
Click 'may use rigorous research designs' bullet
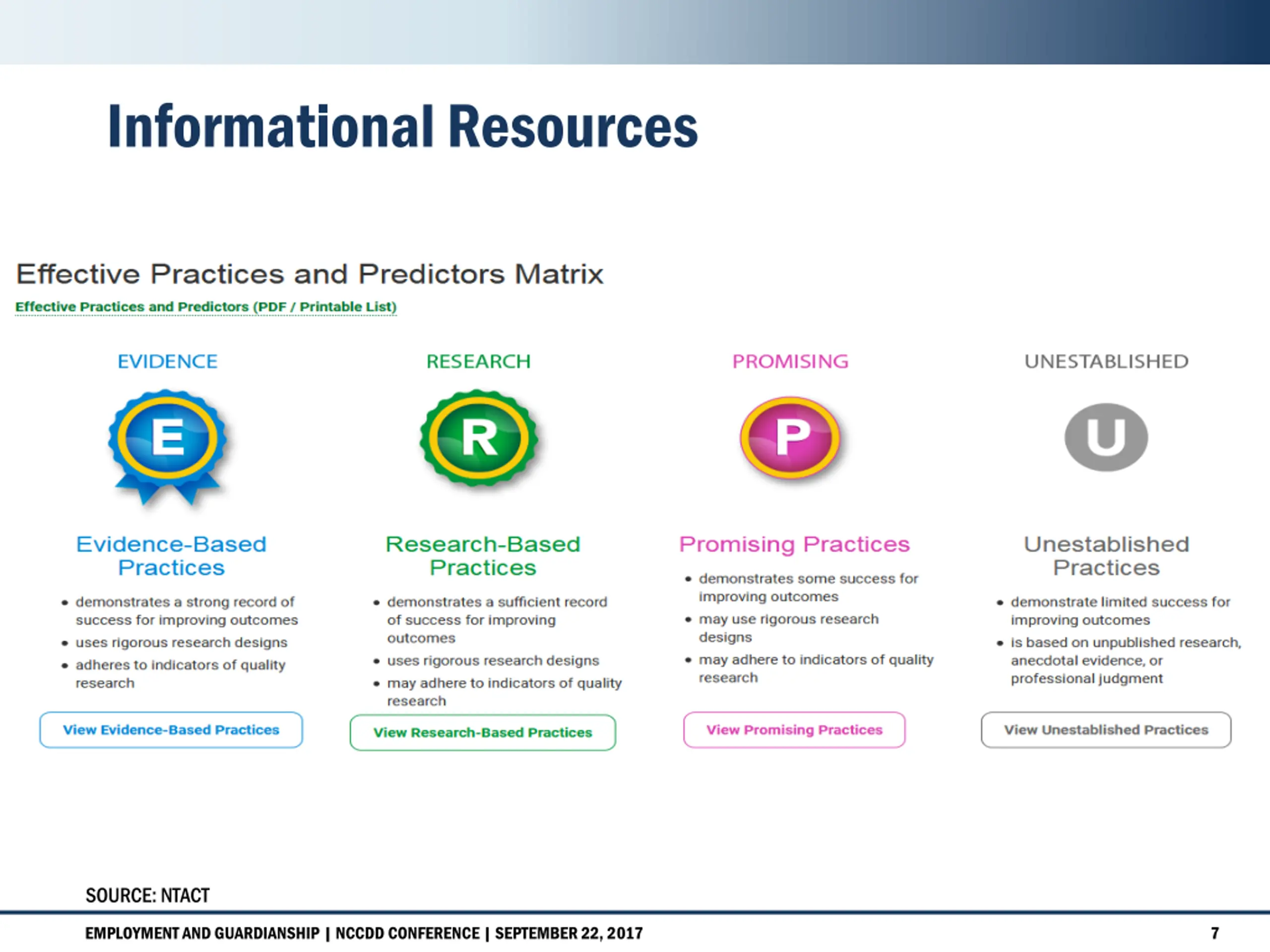(788, 628)
